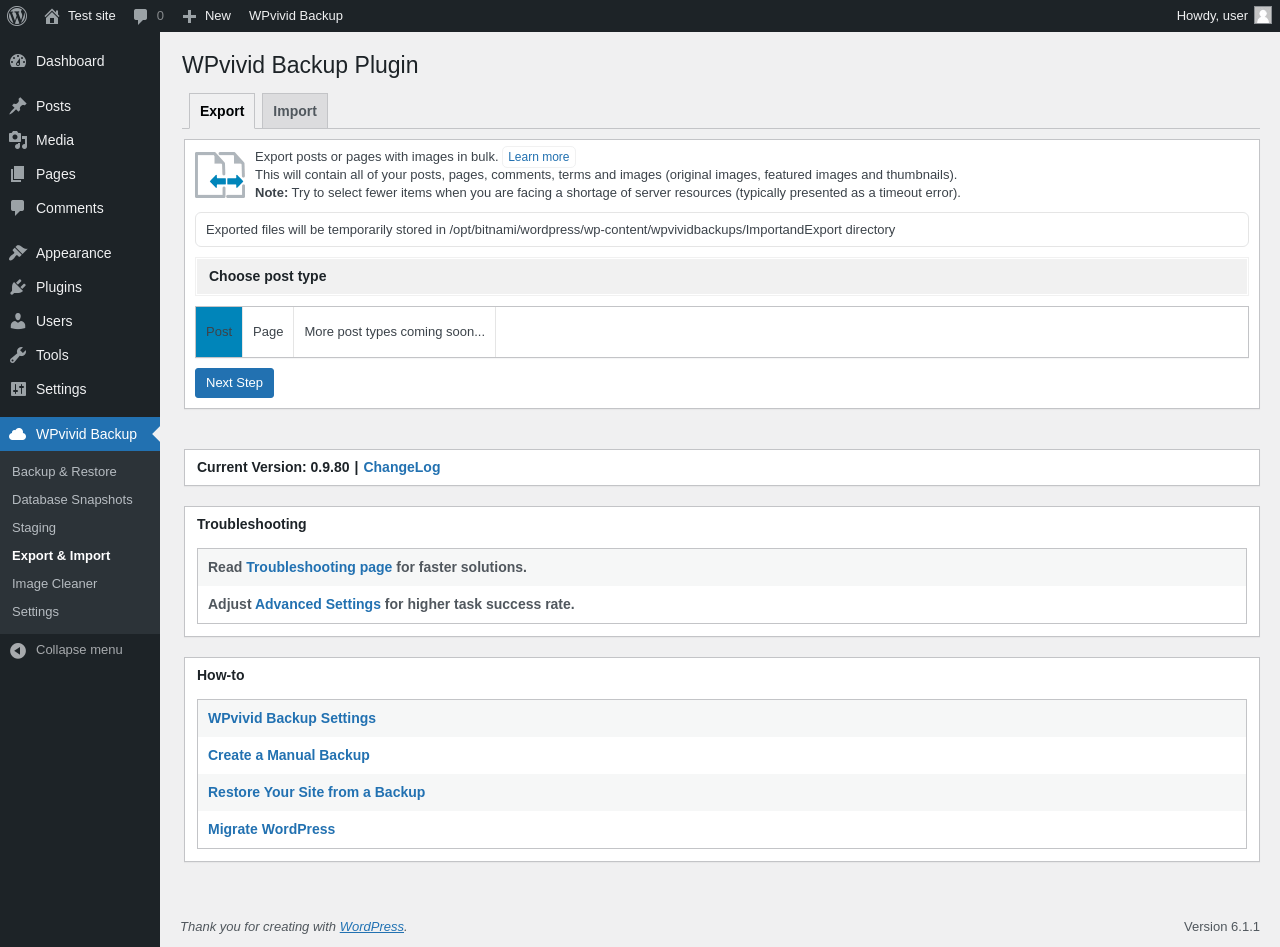
Task: Click the Posts pin icon
Action: pos(18,106)
